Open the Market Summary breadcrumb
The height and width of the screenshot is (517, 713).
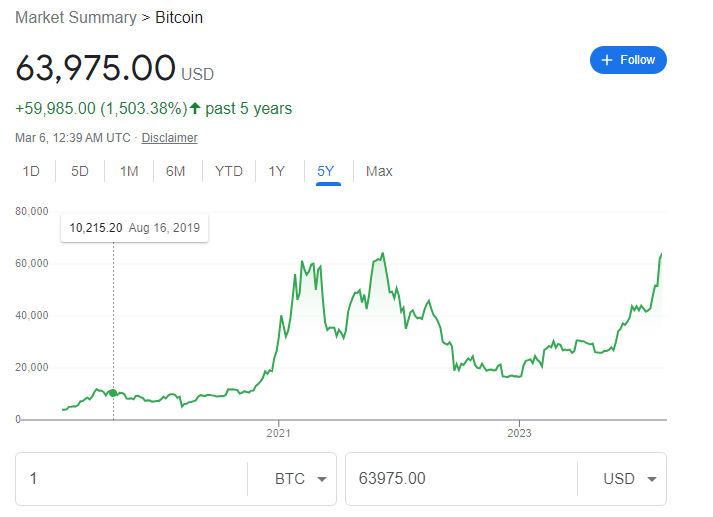point(76,18)
